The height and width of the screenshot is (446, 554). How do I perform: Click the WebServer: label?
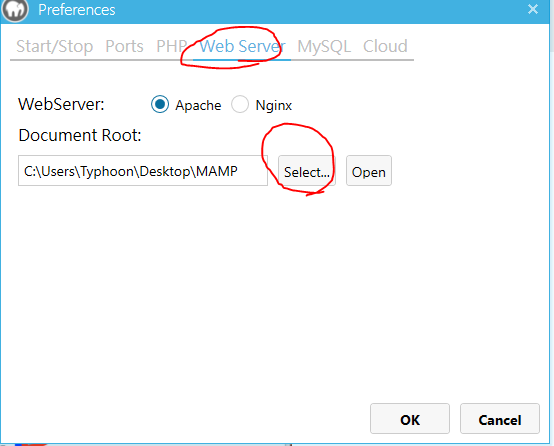coord(61,104)
